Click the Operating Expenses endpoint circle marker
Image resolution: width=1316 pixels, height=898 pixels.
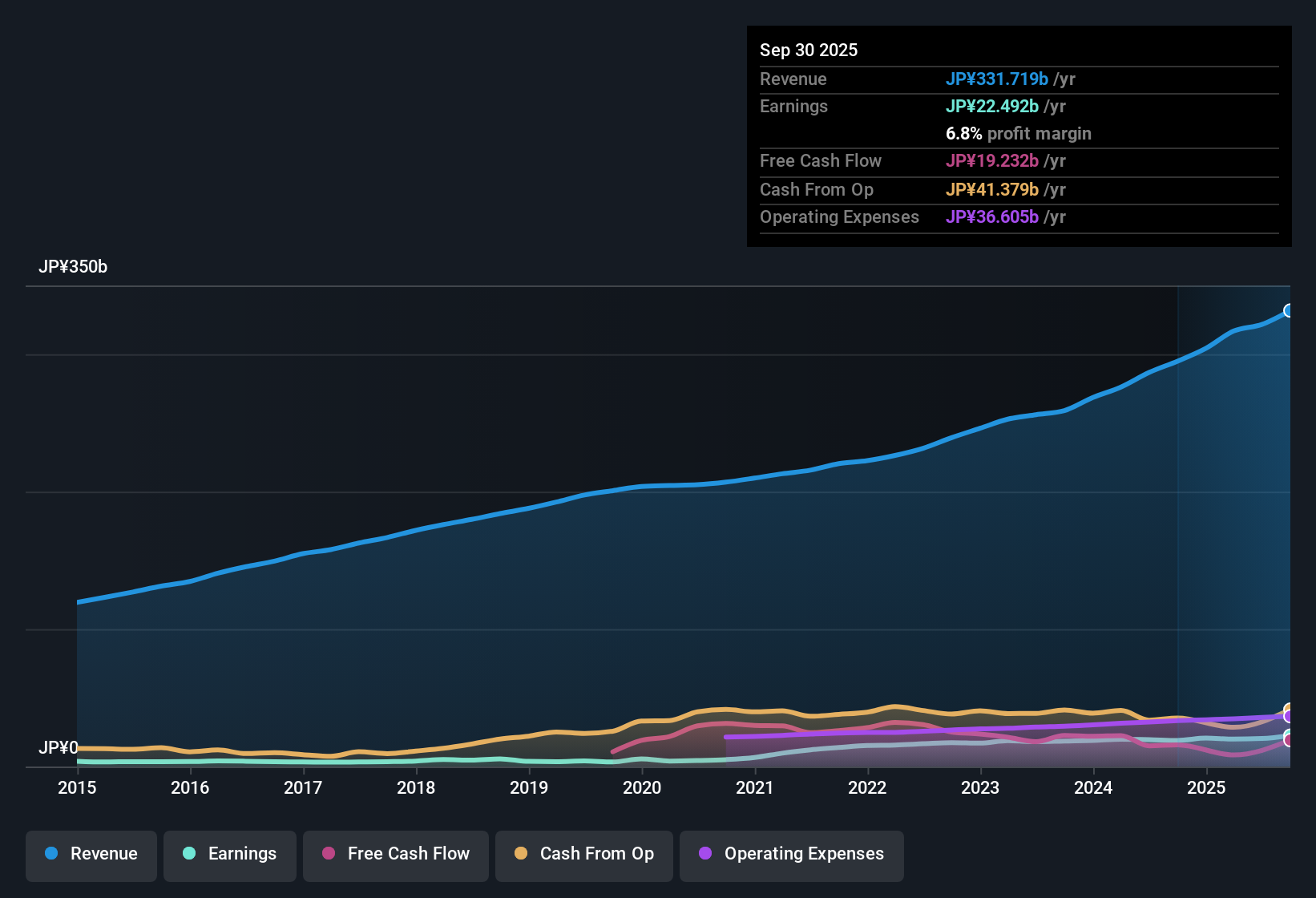point(1288,717)
